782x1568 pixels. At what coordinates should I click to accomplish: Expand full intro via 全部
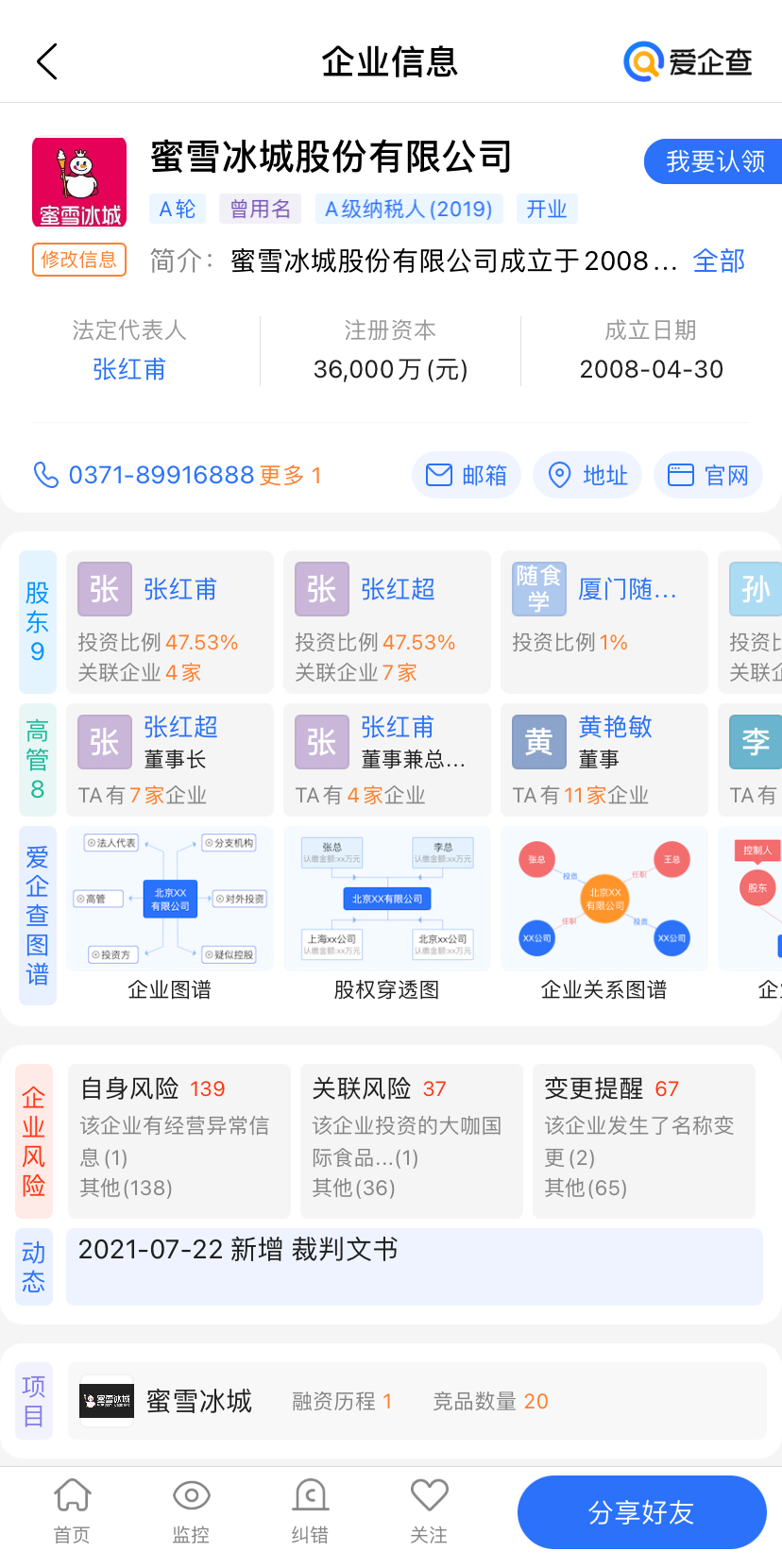[x=719, y=261]
